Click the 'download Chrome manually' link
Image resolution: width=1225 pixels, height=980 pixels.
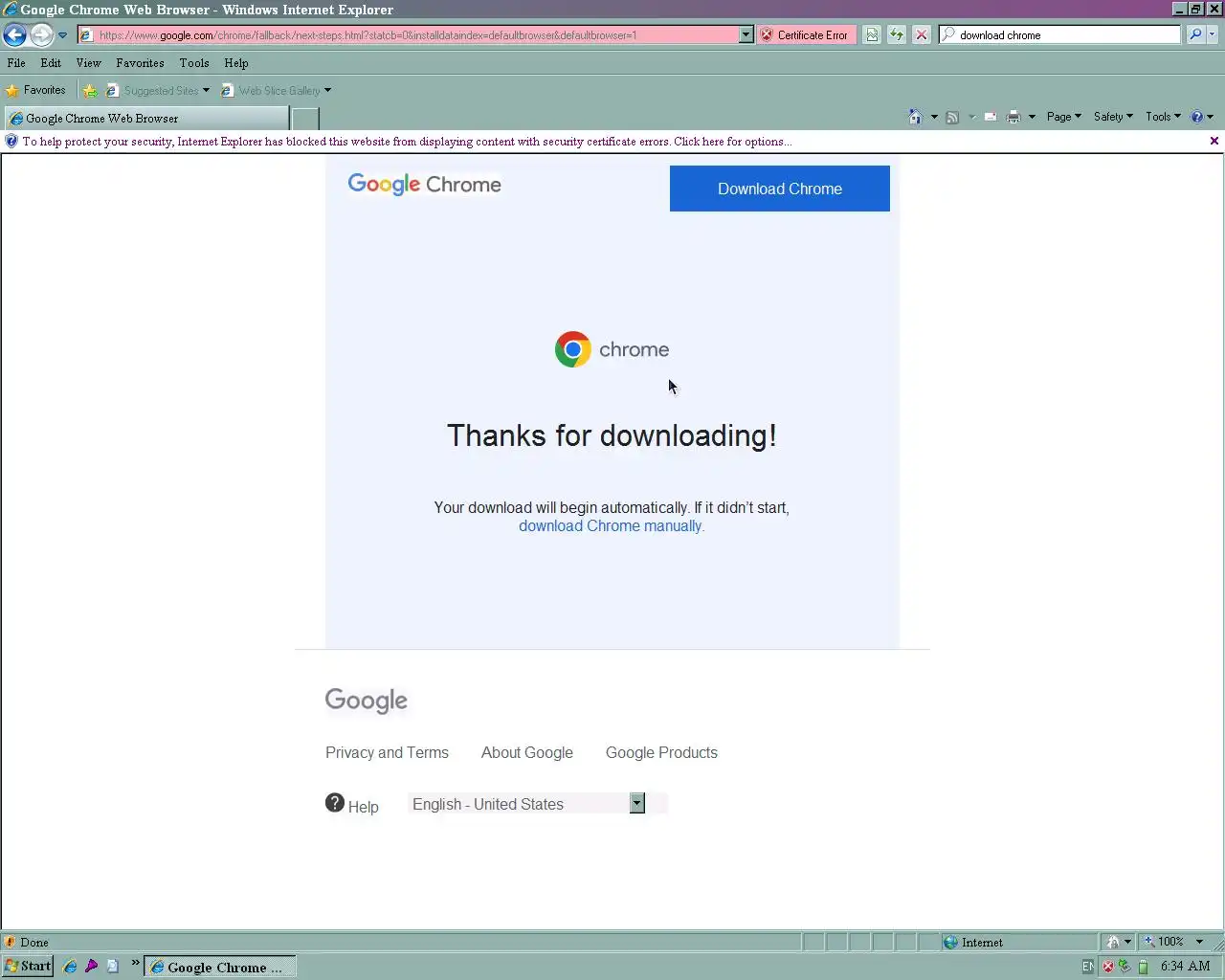coord(611,526)
